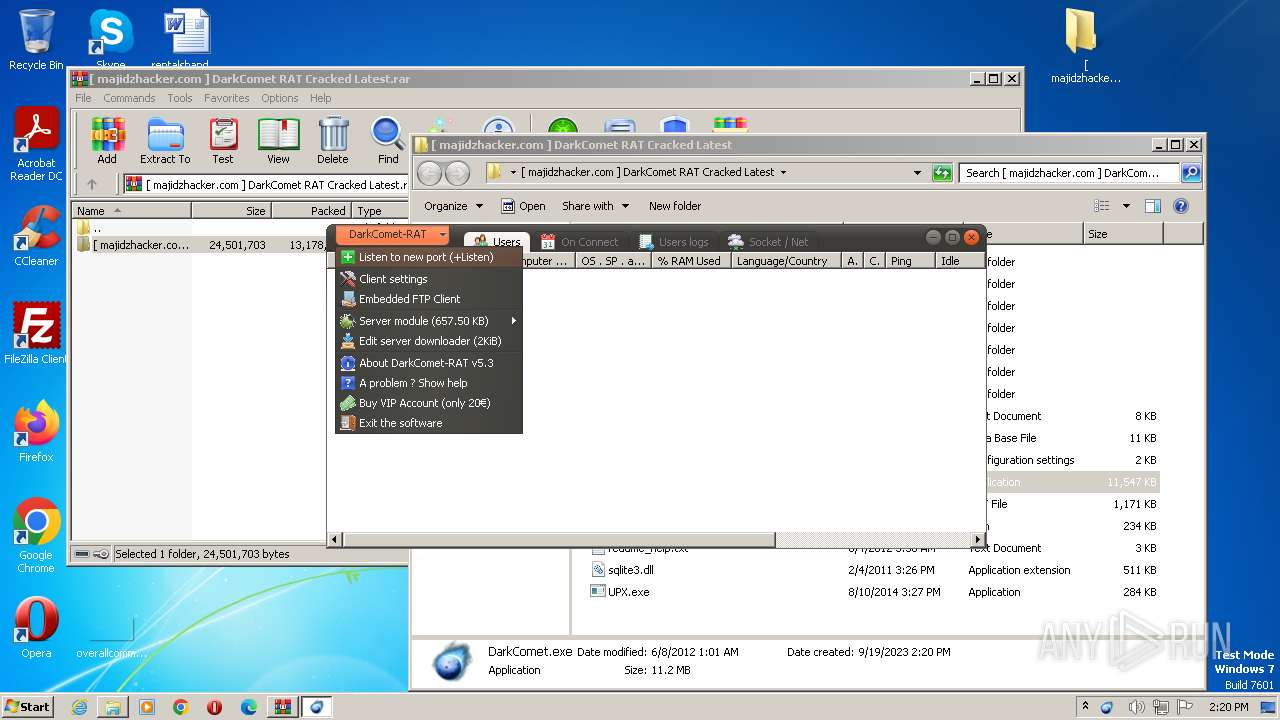Open FileZilla Client desktop icon

(x=36, y=333)
